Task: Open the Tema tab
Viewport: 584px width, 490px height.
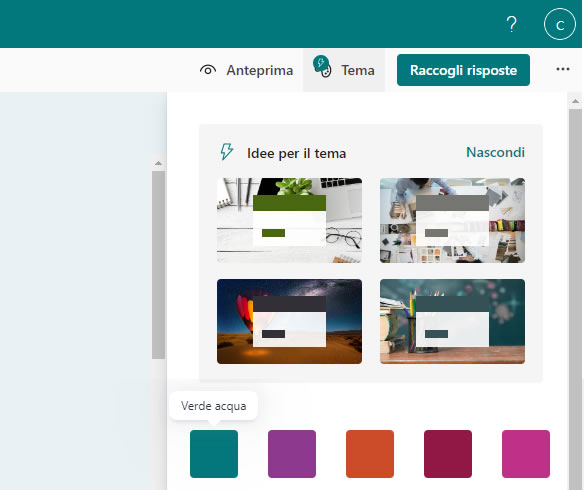Action: [x=344, y=70]
